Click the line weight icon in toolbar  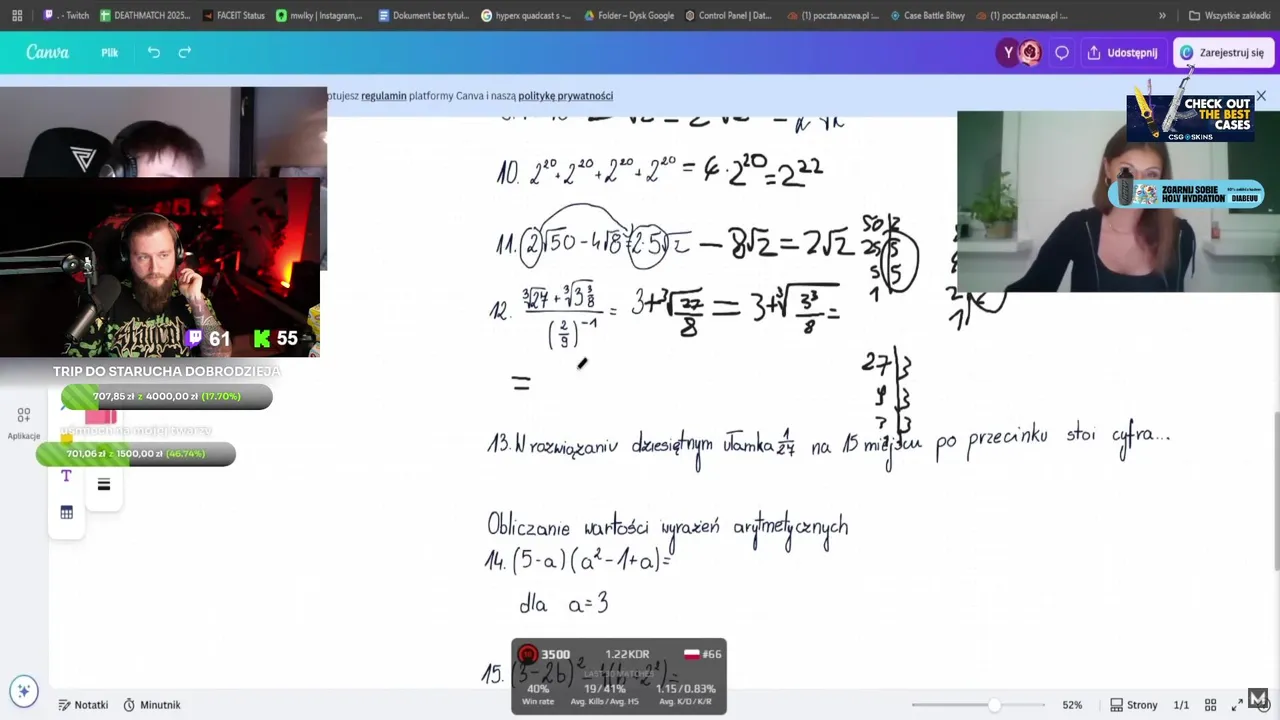[104, 485]
